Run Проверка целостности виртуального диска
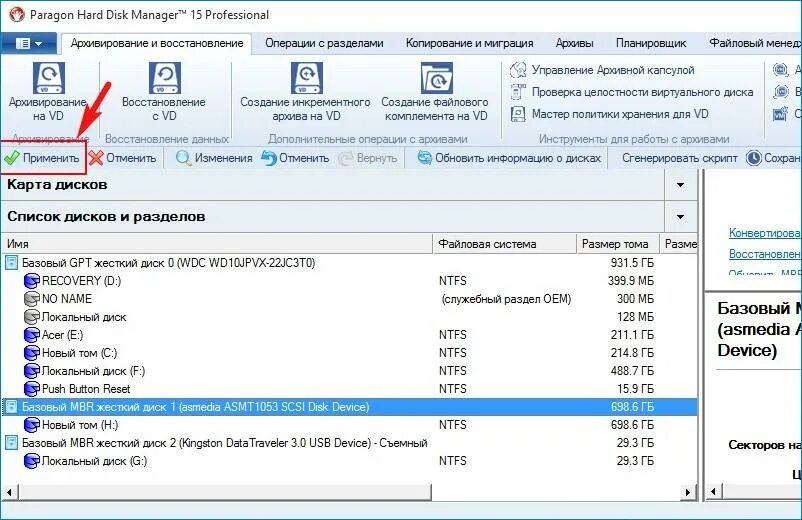This screenshot has width=802, height=520. (632, 92)
